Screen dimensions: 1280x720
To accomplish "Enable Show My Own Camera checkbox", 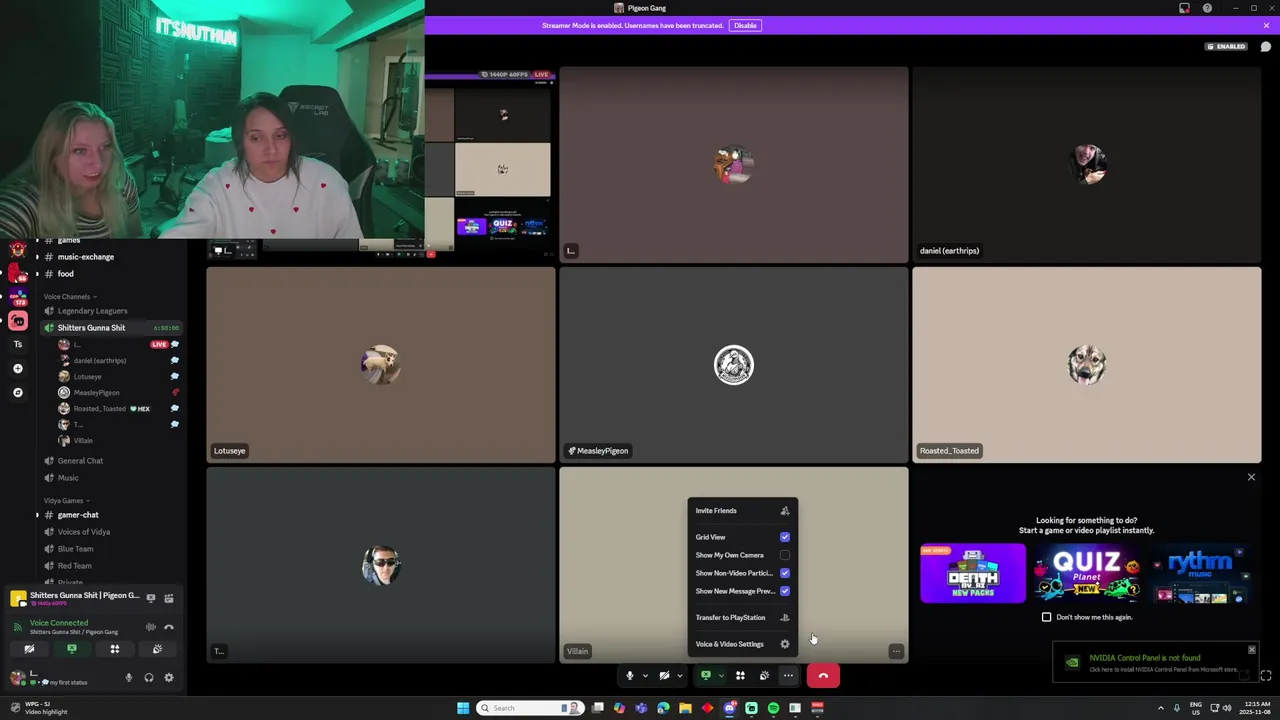I will [x=785, y=555].
